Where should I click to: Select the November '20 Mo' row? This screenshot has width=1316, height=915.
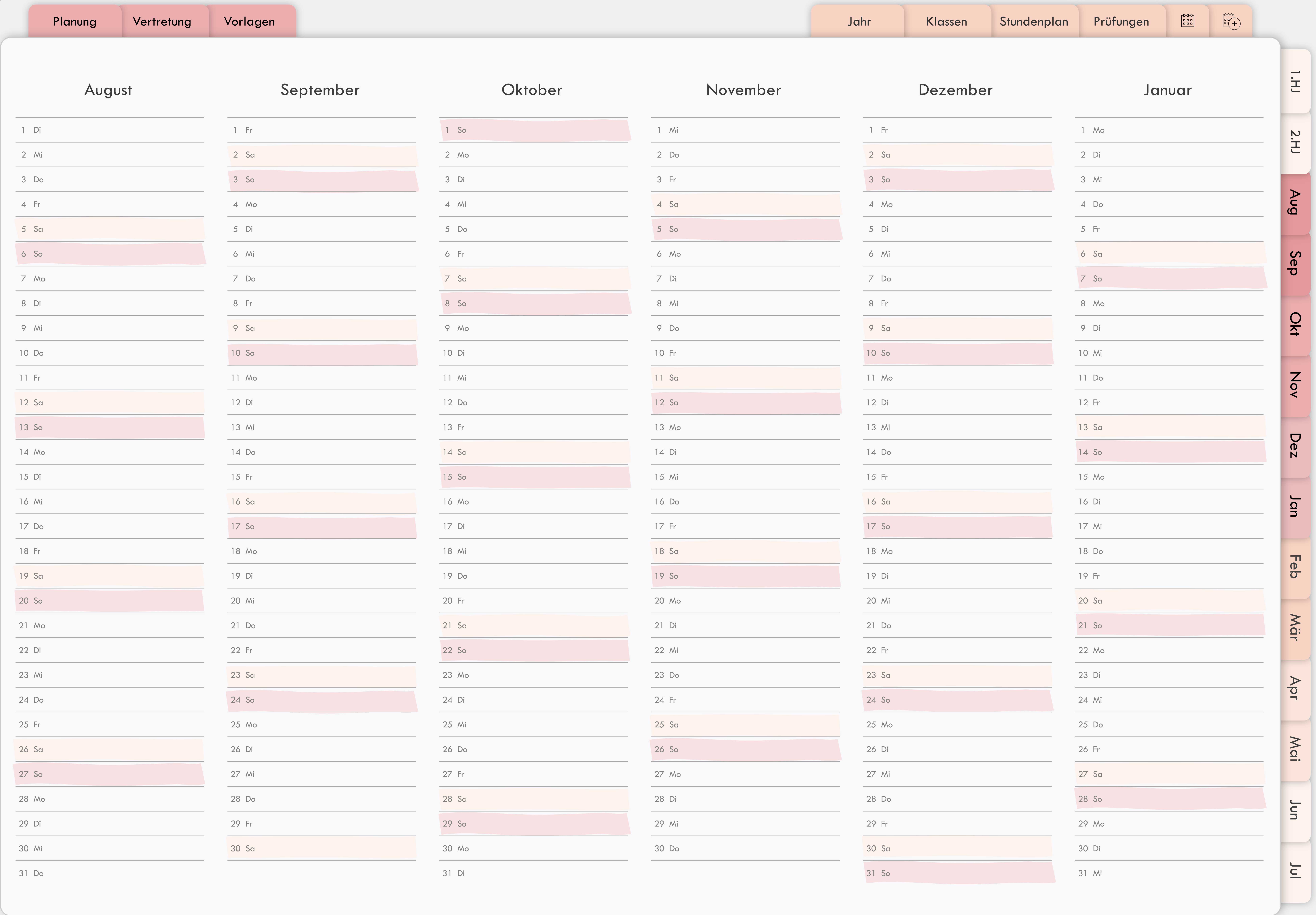pos(745,601)
